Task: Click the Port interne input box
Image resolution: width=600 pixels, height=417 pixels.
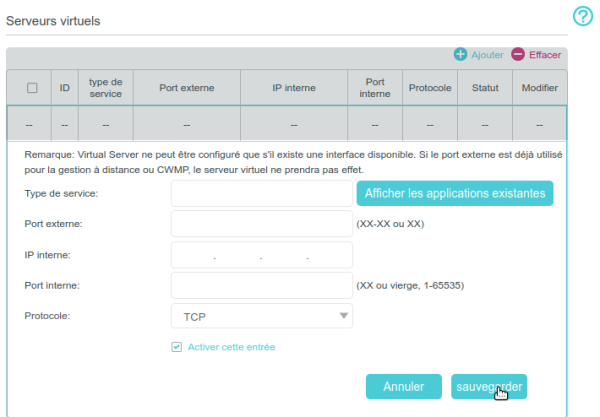Action: tap(262, 286)
